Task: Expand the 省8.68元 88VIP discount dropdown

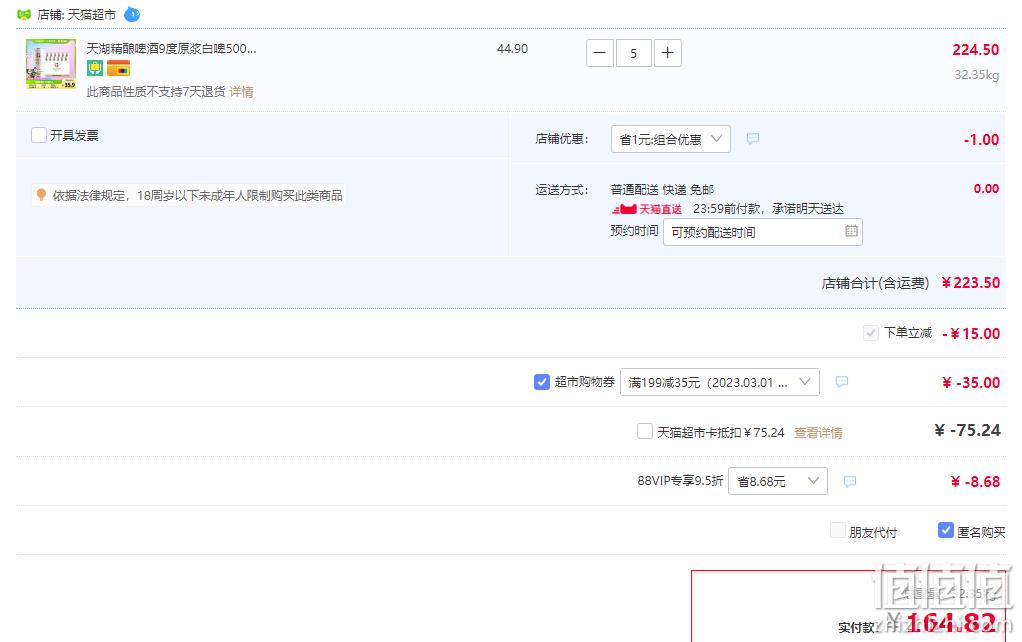Action: coord(778,481)
